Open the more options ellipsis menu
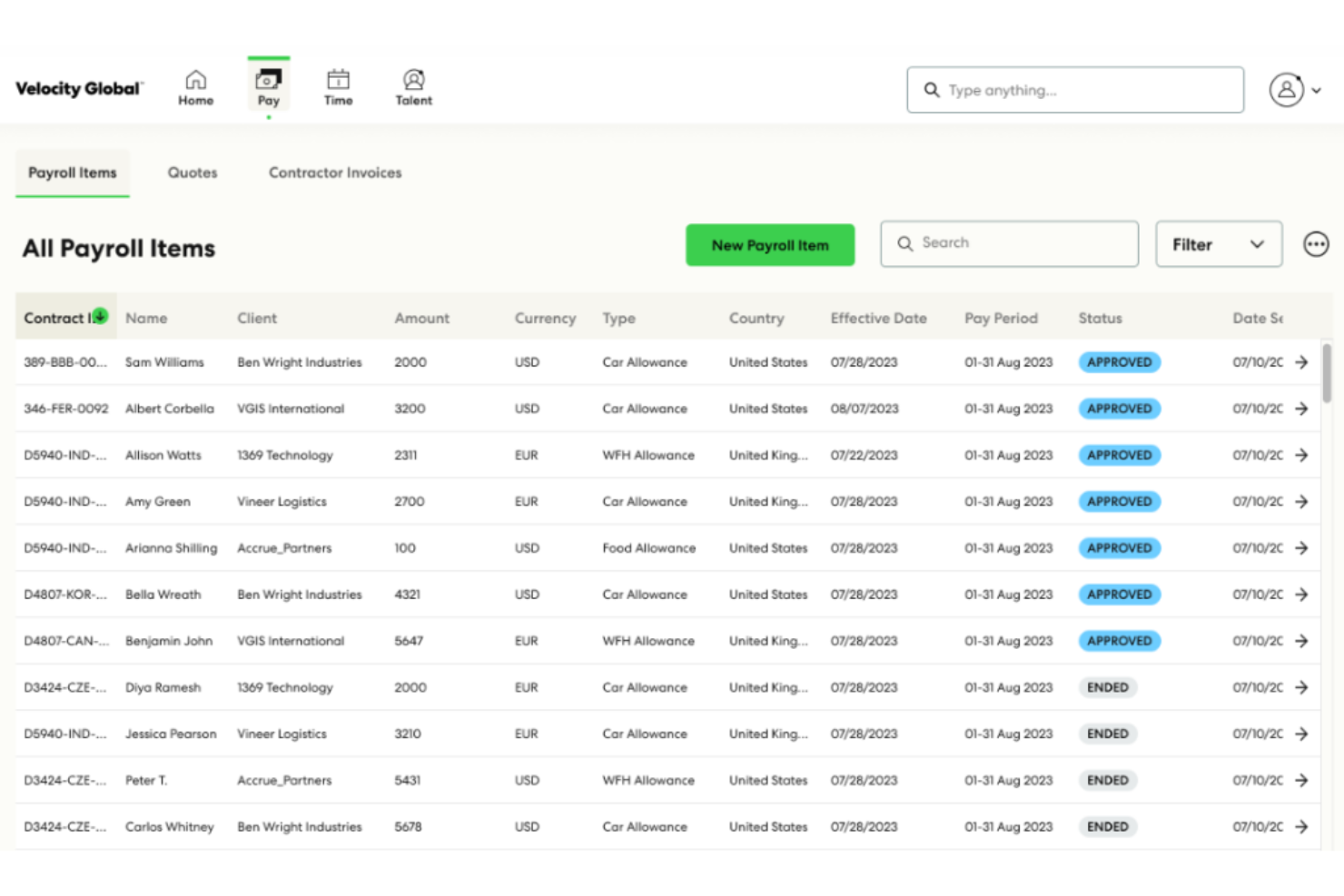1344x896 pixels. (1316, 244)
